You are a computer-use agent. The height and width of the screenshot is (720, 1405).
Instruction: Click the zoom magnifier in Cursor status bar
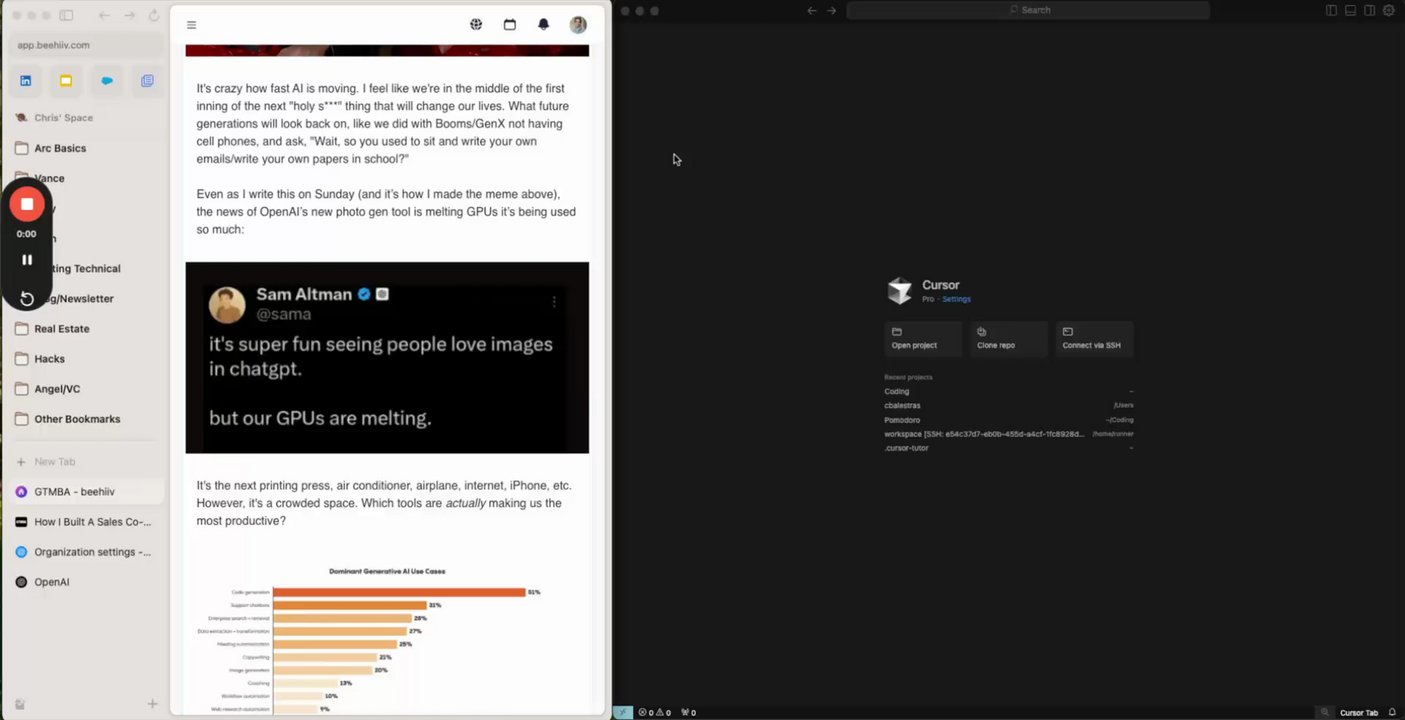pyautogui.click(x=1324, y=712)
